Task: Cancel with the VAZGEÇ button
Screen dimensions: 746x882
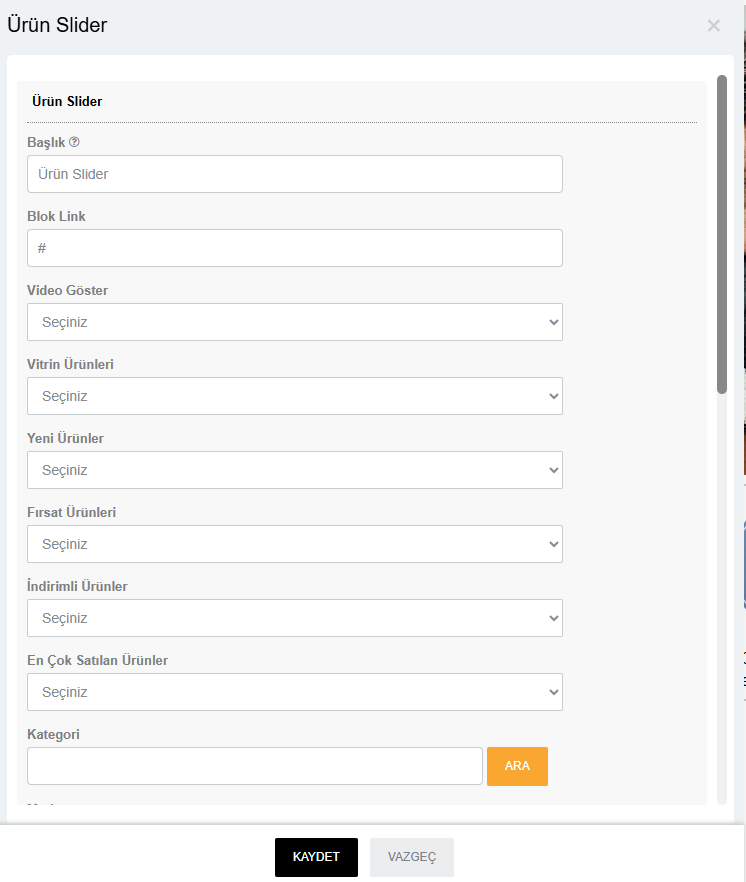Action: [412, 857]
